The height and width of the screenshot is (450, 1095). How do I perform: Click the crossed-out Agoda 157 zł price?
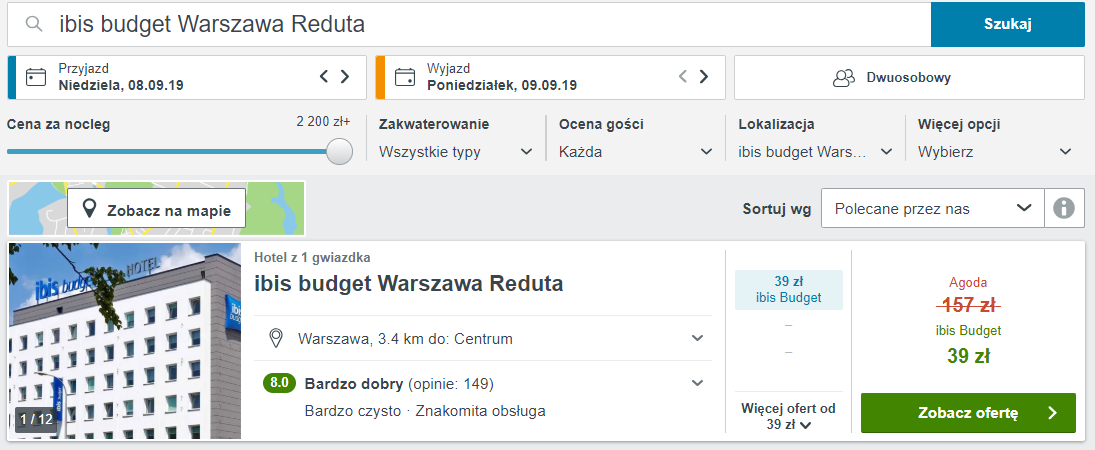tap(968, 305)
